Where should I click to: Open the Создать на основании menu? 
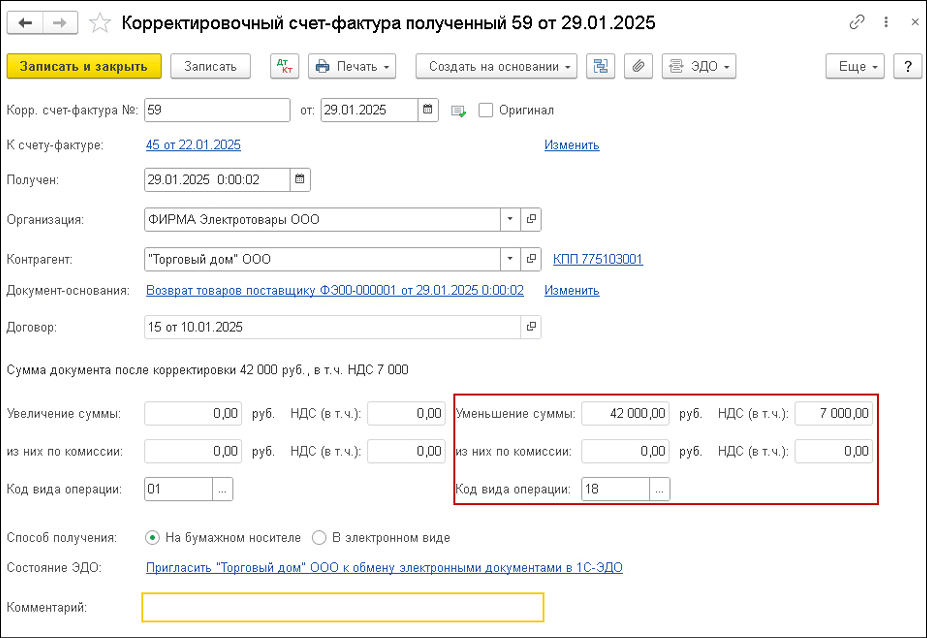point(496,67)
